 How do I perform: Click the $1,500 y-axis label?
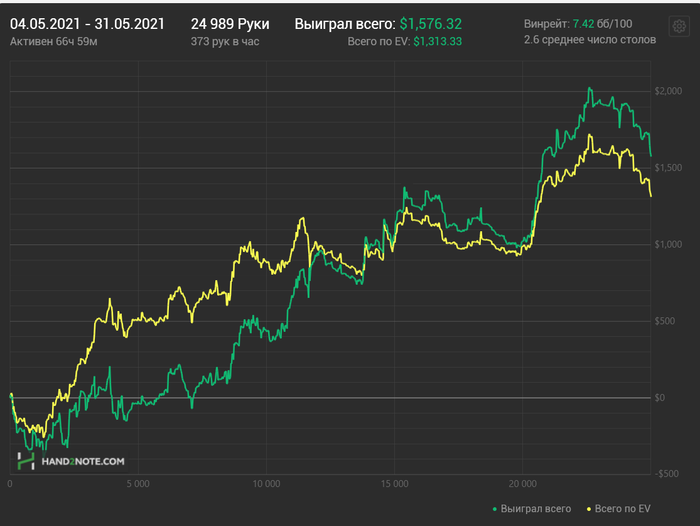point(668,168)
